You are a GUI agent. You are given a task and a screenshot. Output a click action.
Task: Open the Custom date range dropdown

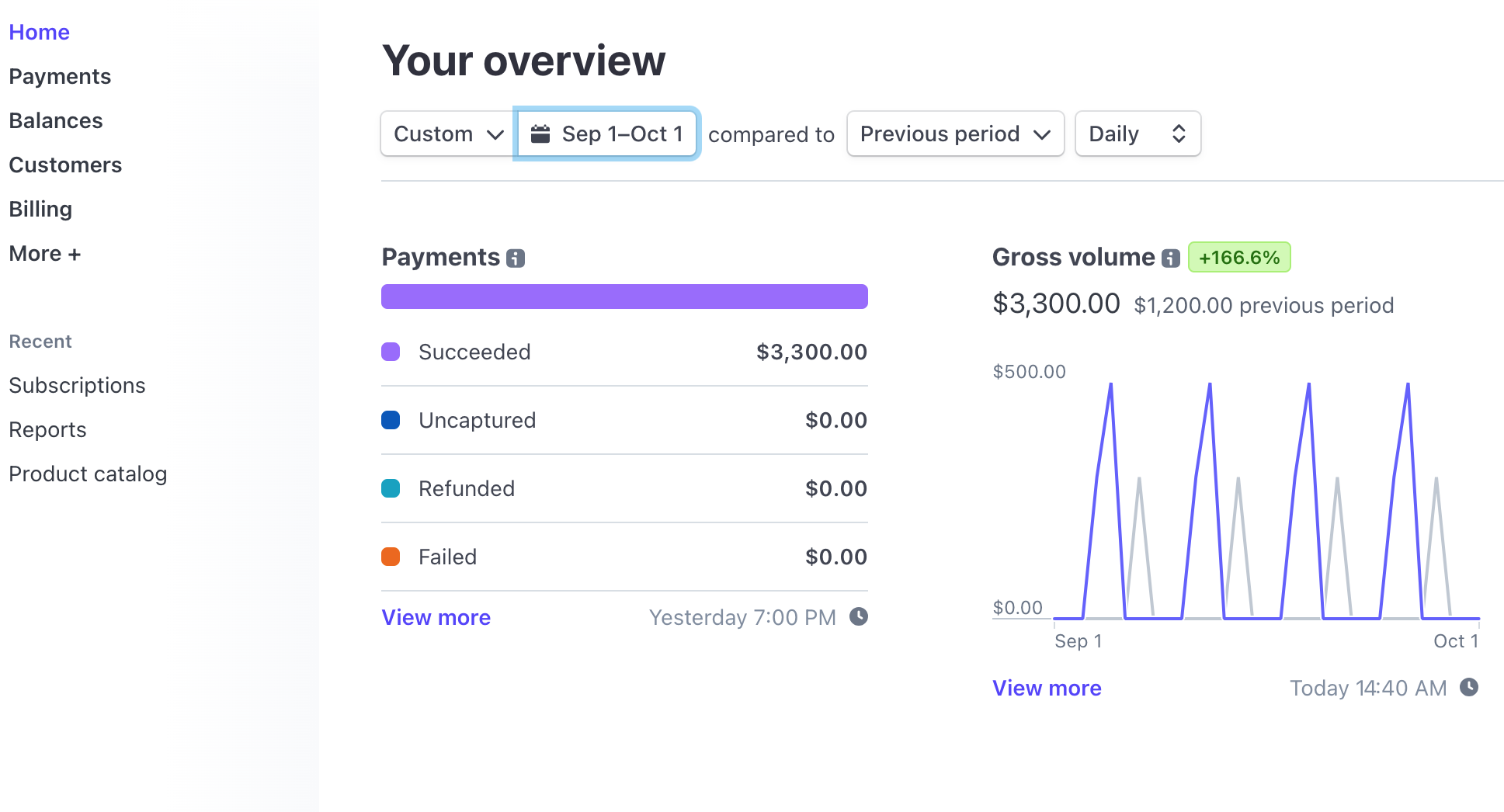pyautogui.click(x=448, y=134)
